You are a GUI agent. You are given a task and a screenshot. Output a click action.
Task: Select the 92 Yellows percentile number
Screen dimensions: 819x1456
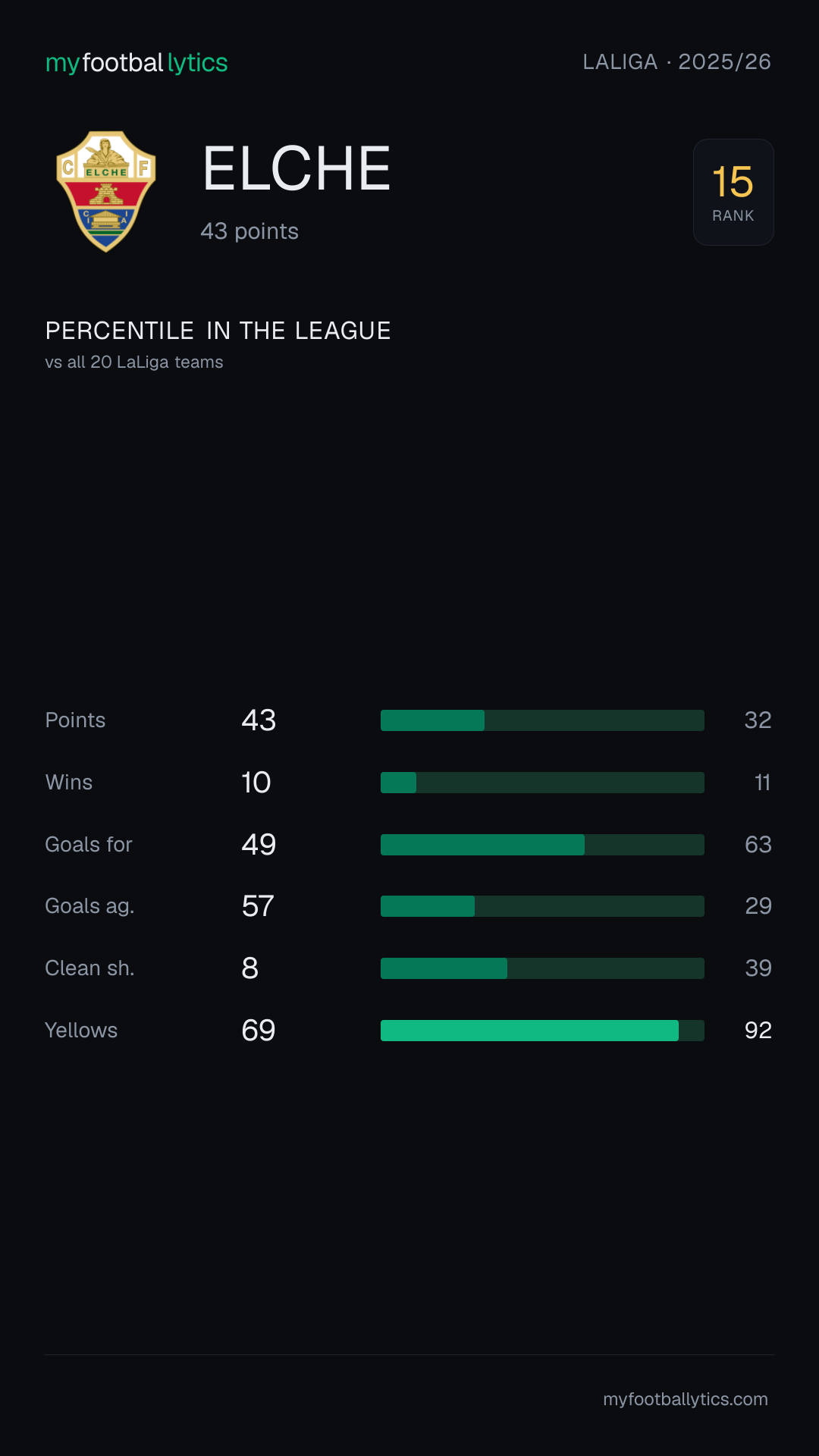coord(758,1031)
